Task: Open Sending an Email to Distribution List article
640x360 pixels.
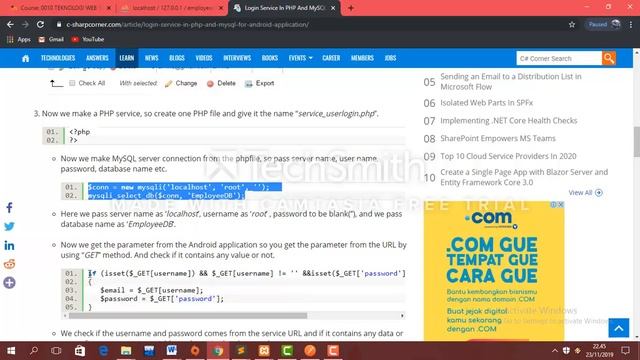Action: [511, 82]
